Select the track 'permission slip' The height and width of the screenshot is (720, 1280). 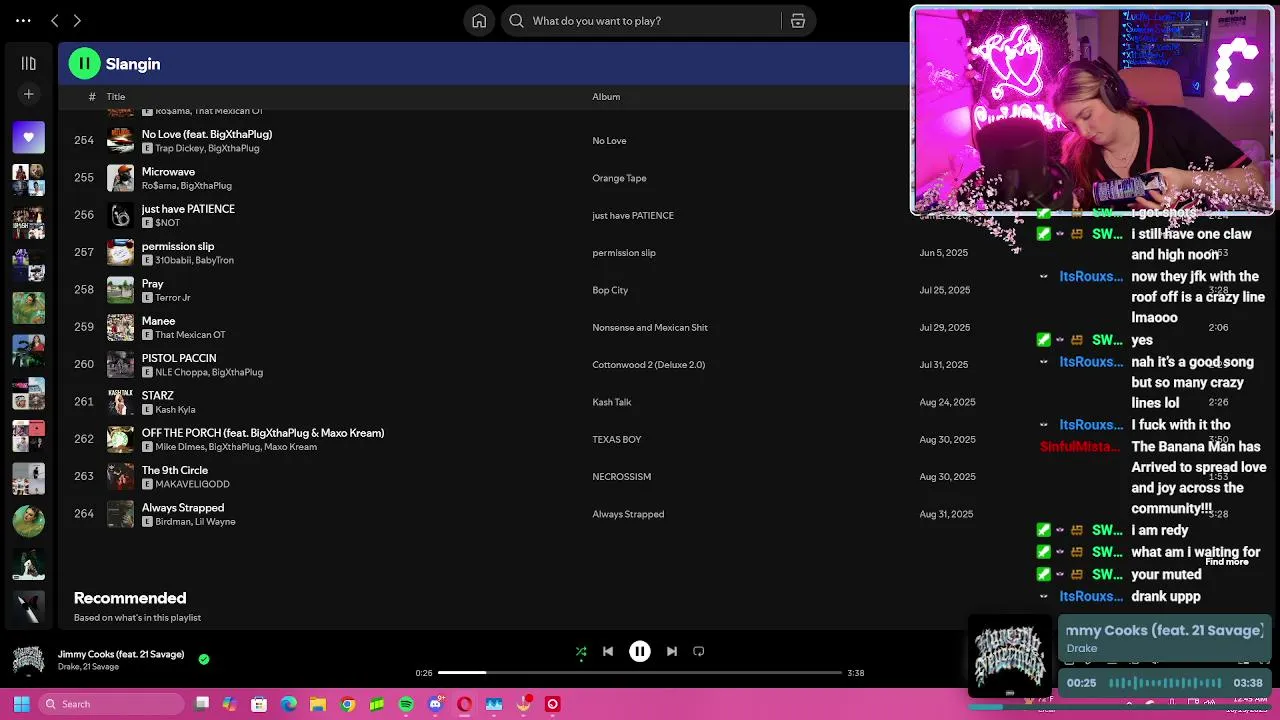pos(178,246)
